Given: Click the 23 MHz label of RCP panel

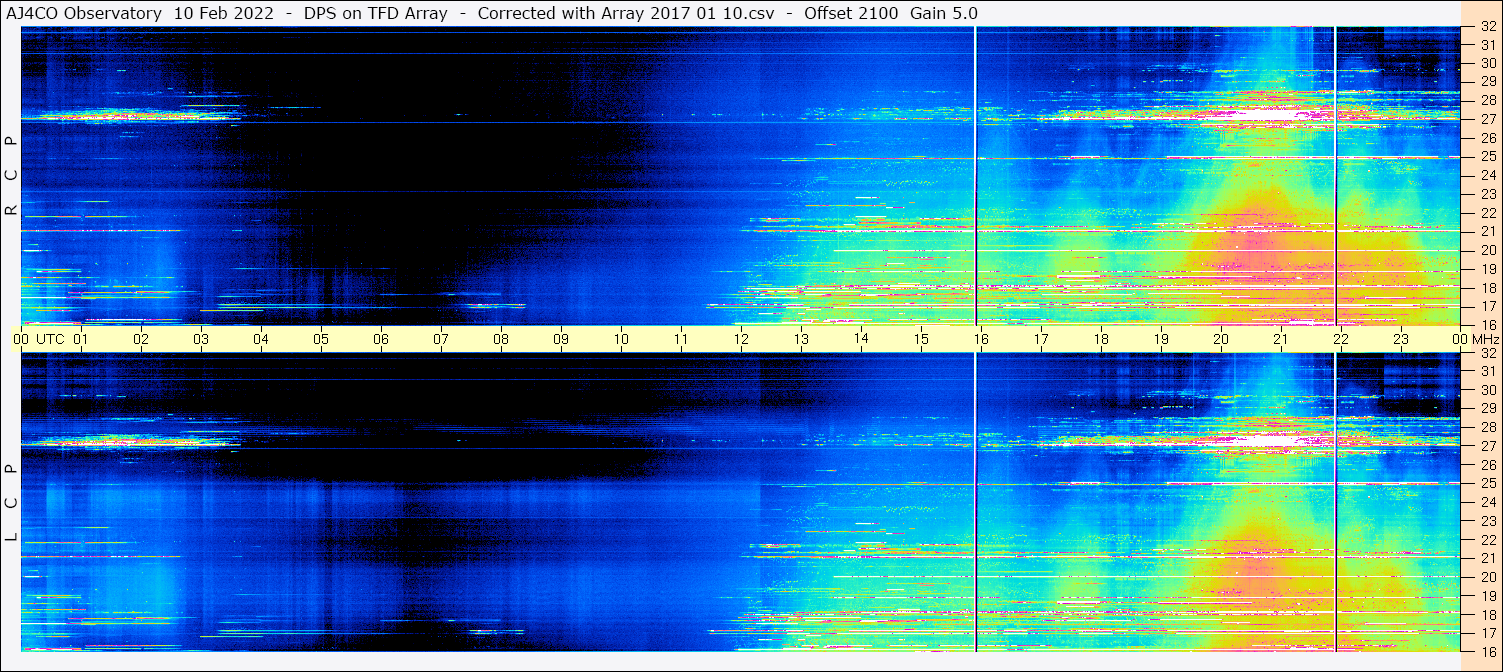Looking at the screenshot, I should (x=1487, y=194).
